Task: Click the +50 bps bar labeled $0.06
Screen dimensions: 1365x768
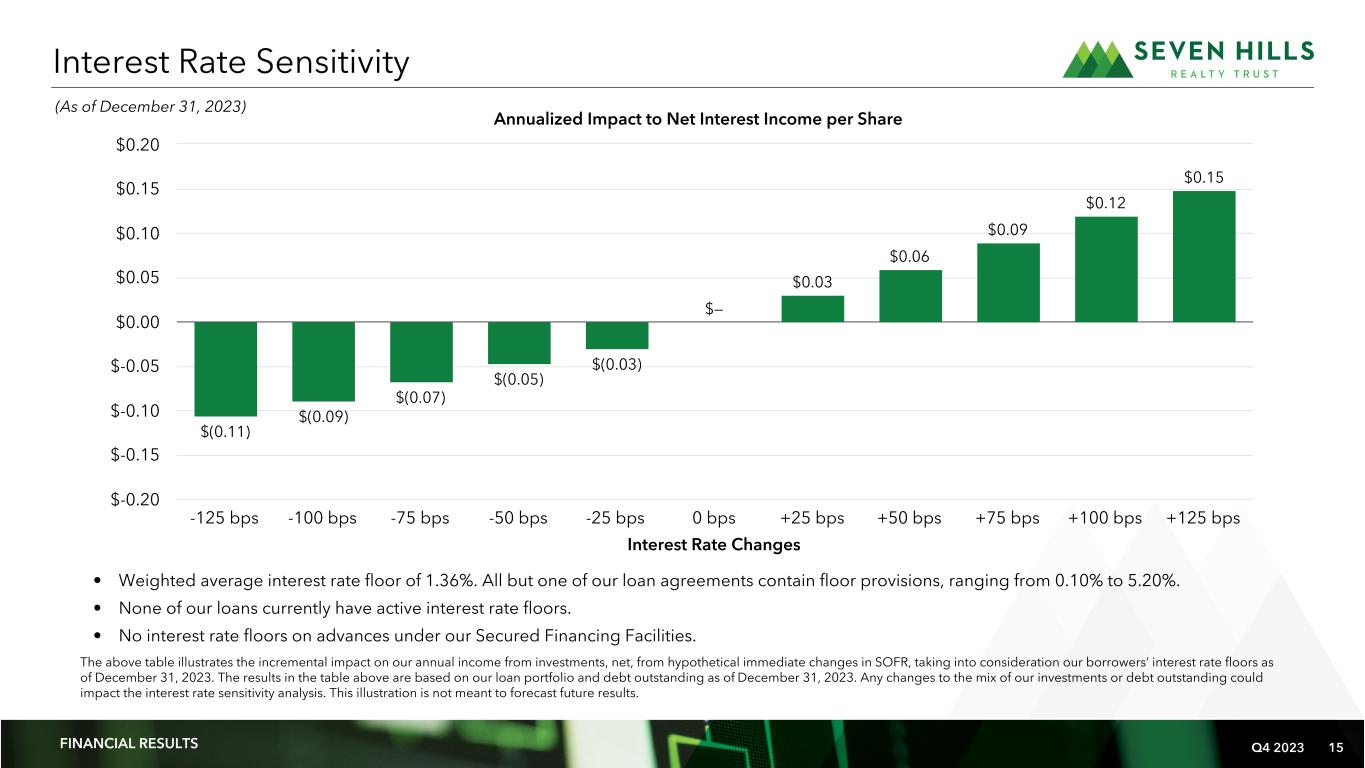Action: pos(910,296)
